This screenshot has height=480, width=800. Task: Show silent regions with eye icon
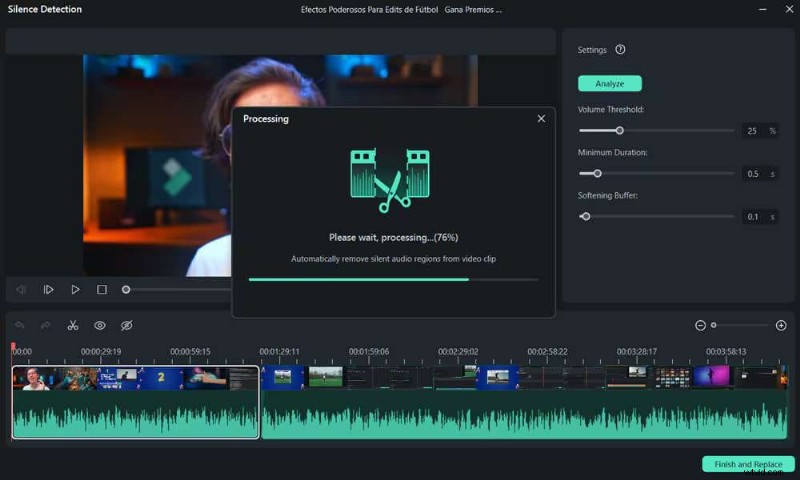pos(100,325)
